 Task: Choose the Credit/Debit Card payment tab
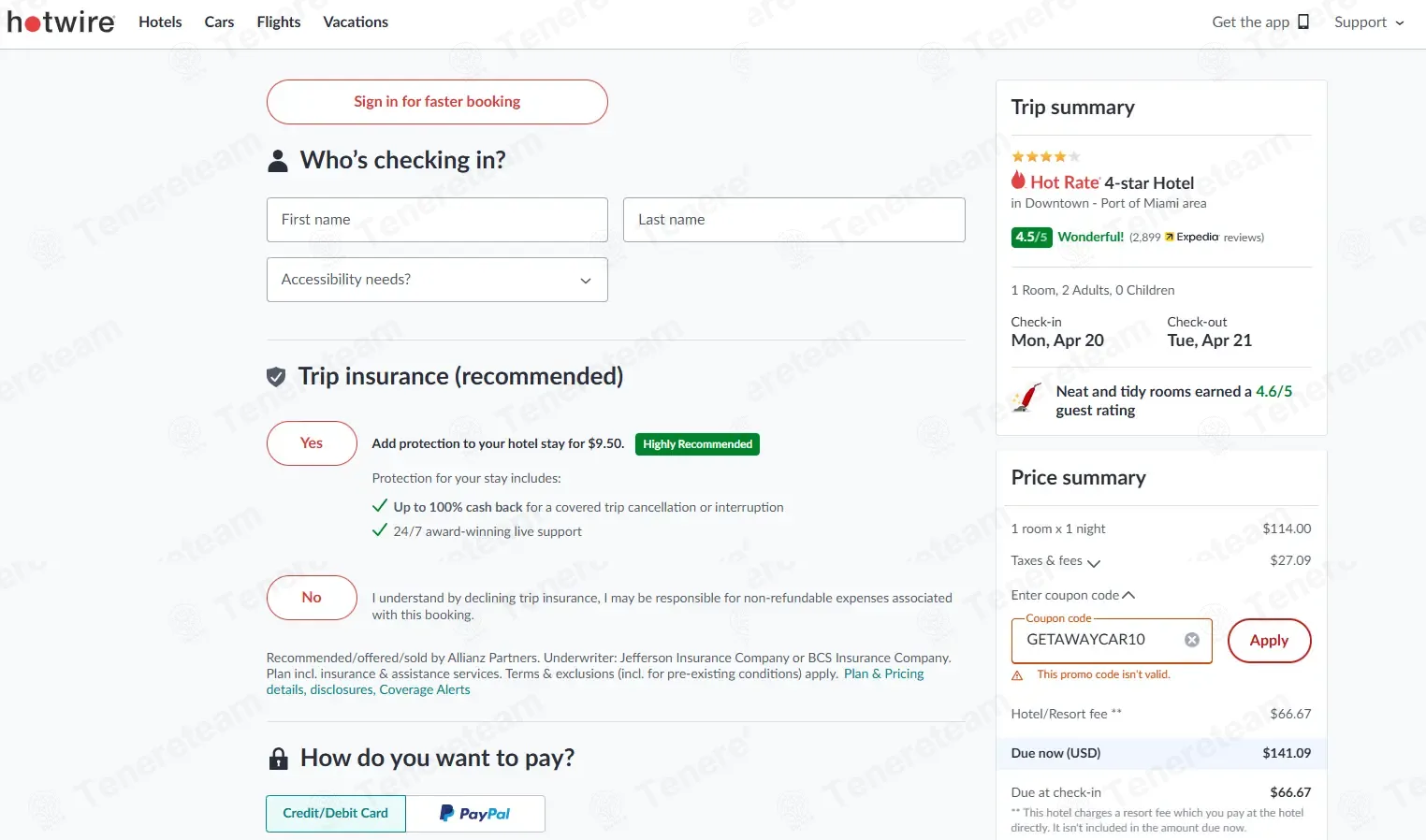click(336, 814)
